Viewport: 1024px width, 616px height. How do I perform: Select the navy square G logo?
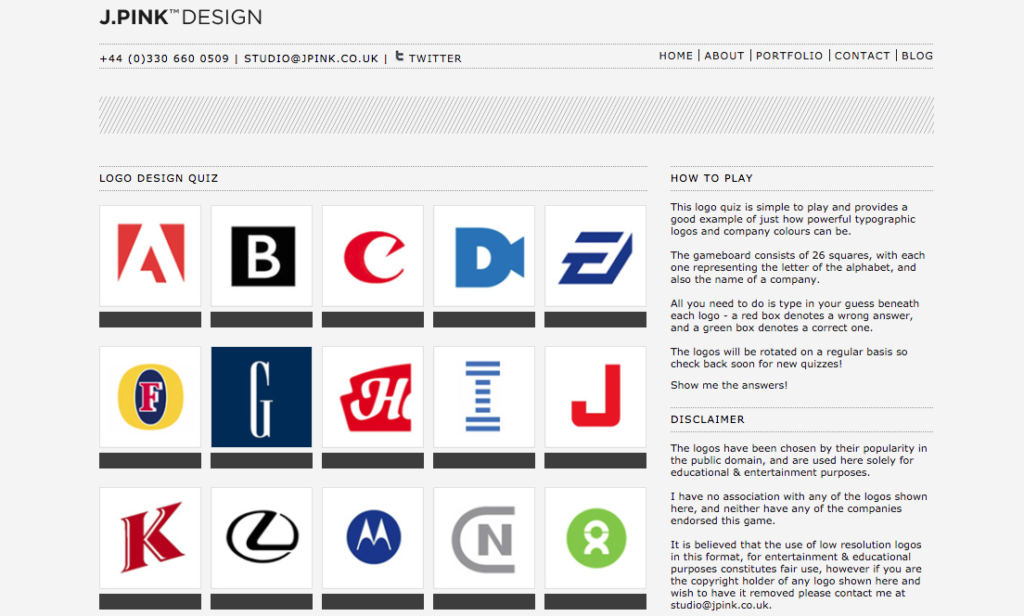(261, 397)
